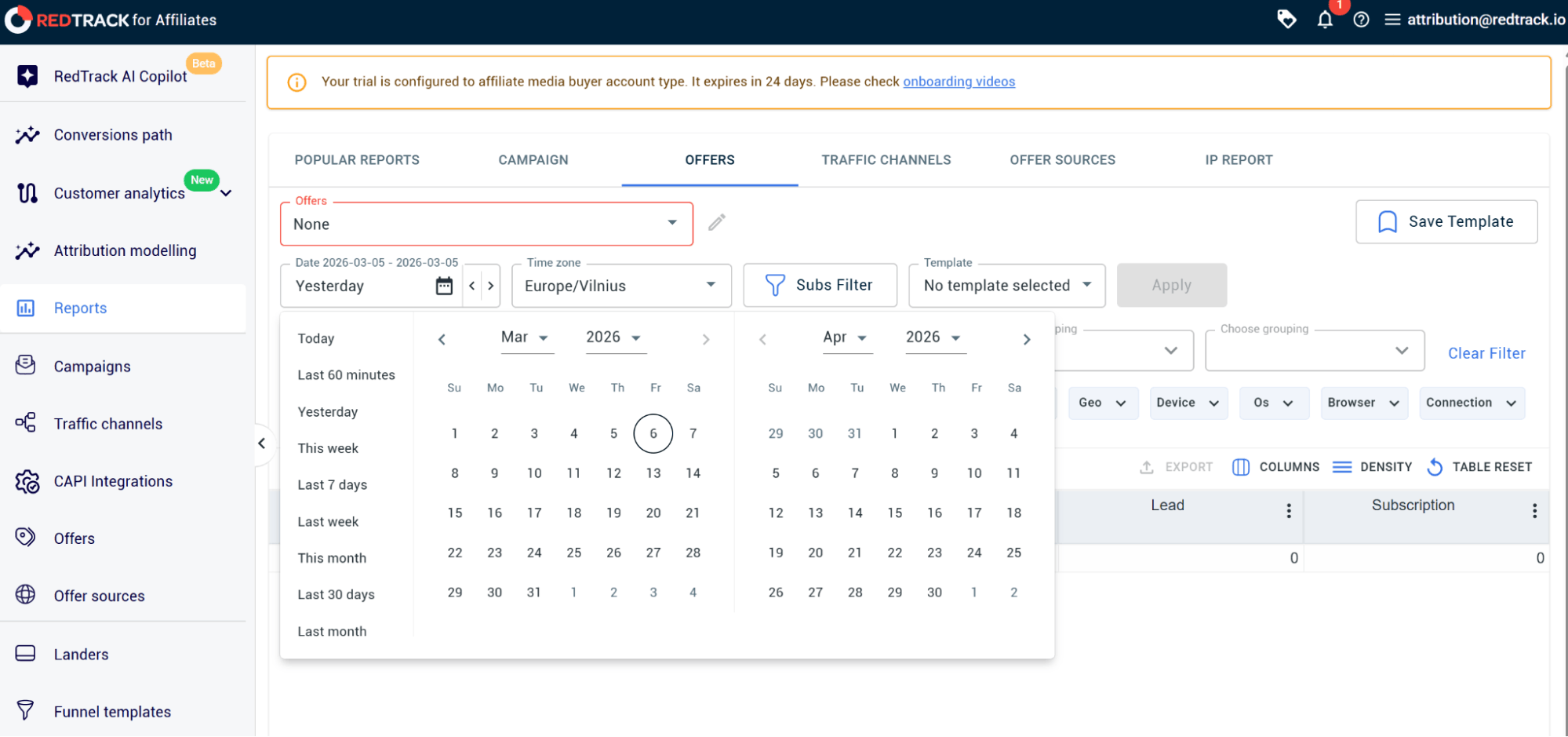This screenshot has width=1568, height=737.
Task: Switch to Campaign tab
Action: tap(533, 160)
